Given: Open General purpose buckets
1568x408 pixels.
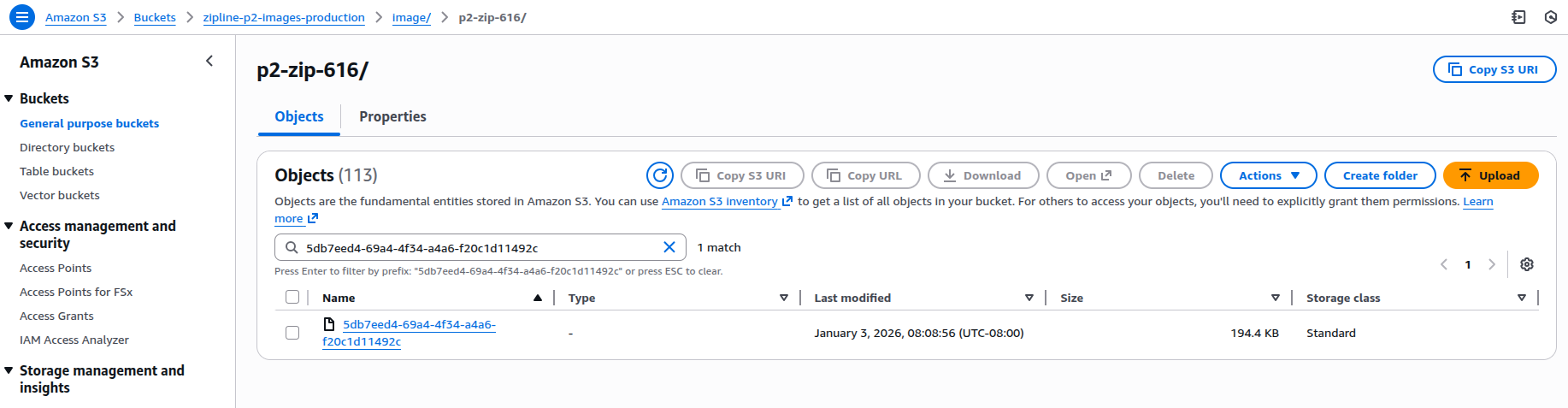Looking at the screenshot, I should tap(89, 123).
